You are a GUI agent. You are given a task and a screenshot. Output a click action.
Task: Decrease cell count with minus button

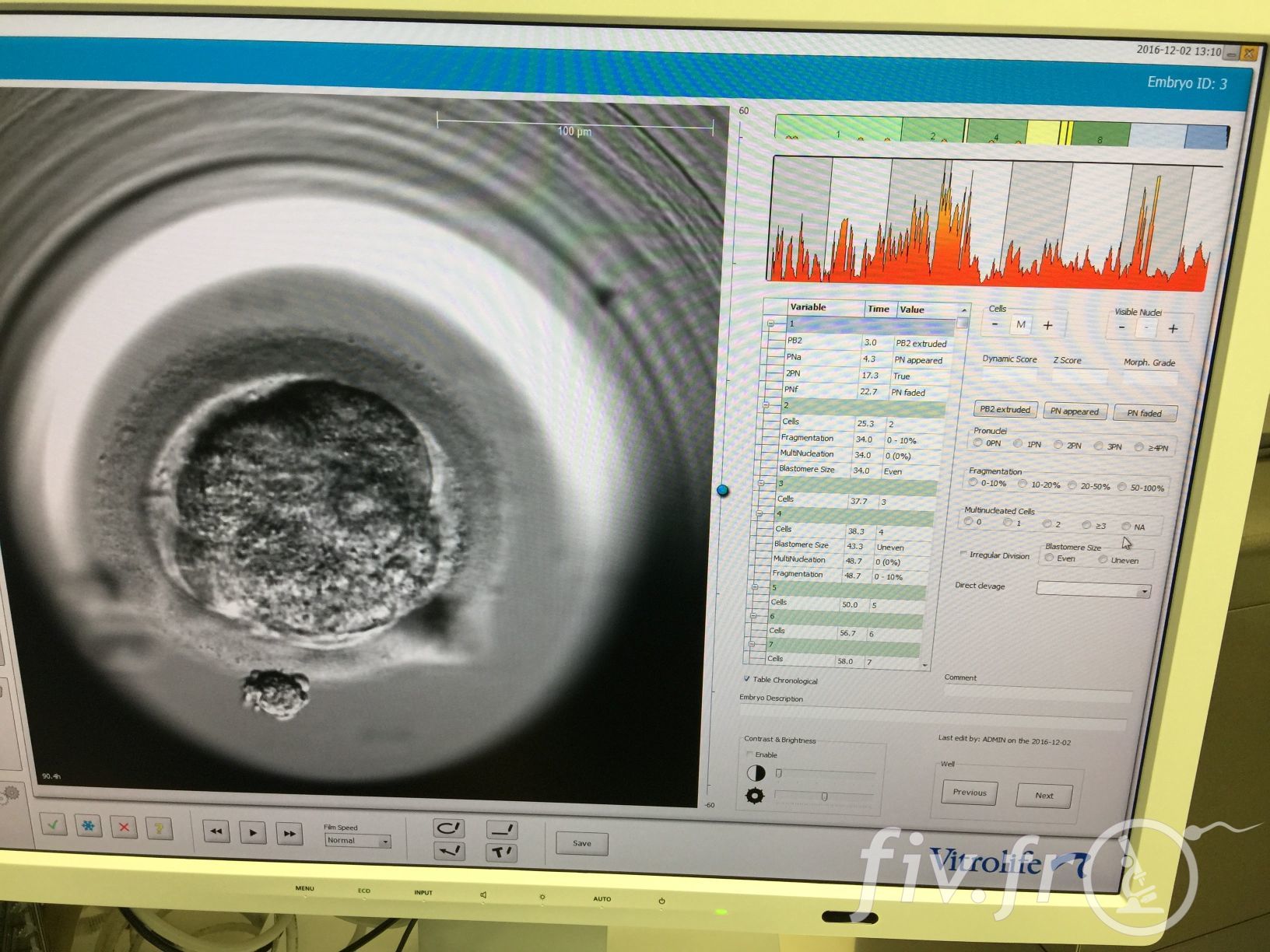click(x=995, y=324)
